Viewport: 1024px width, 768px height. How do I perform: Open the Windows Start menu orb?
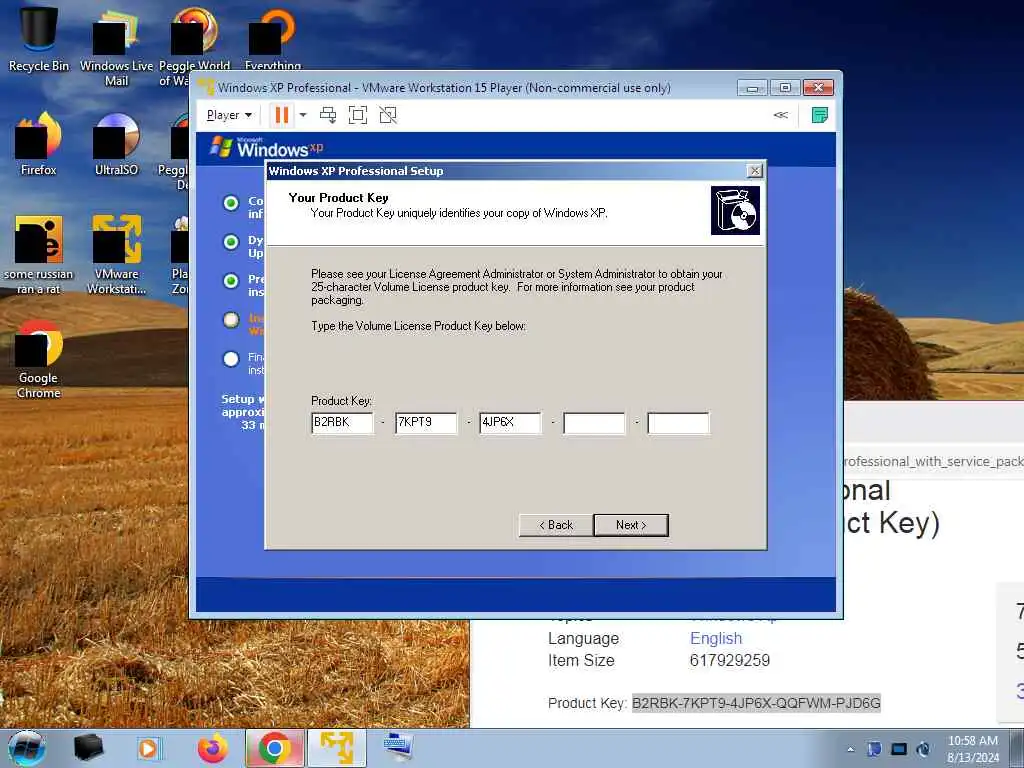[27, 748]
